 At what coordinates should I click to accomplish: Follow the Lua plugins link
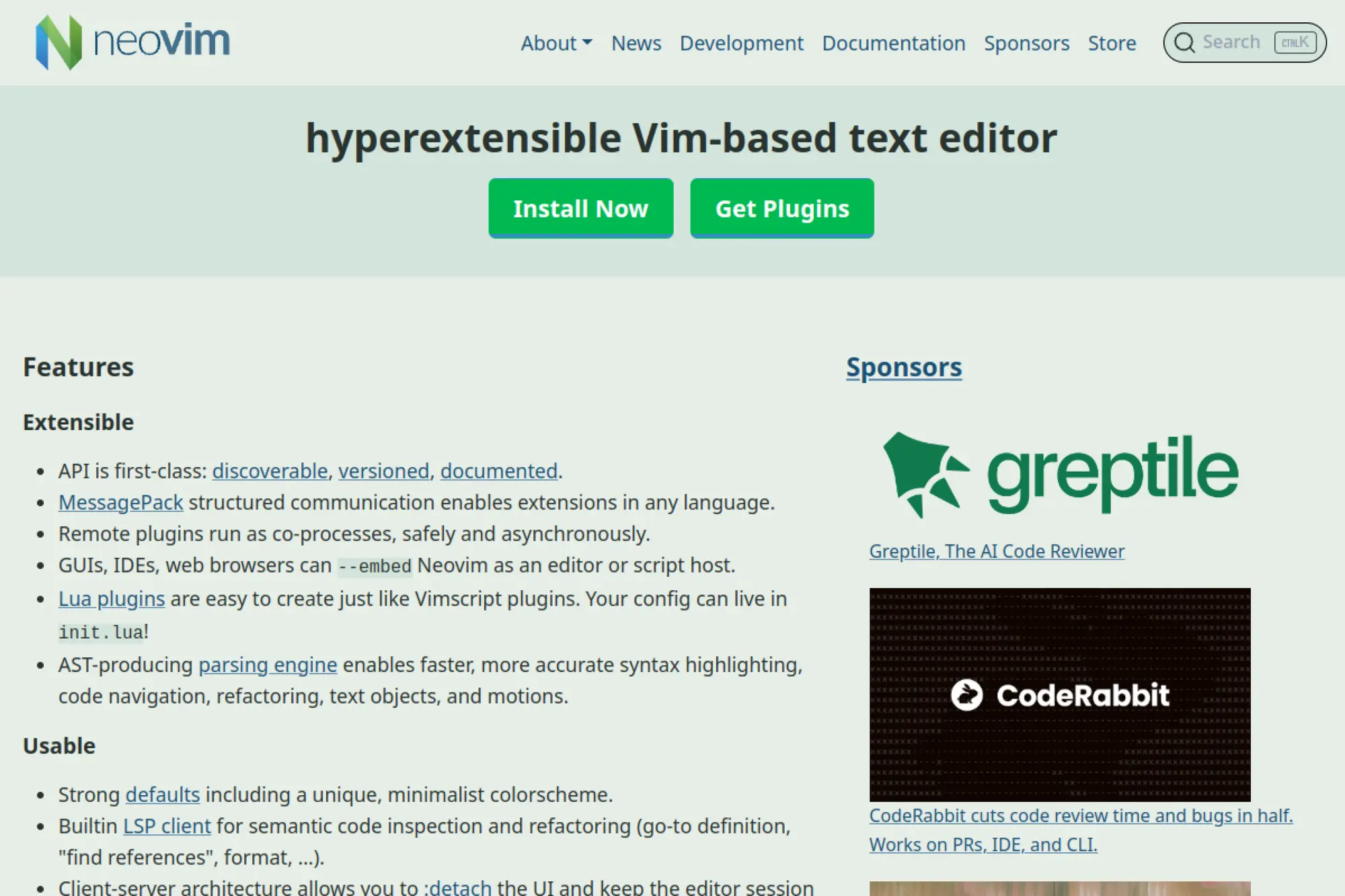coord(112,598)
